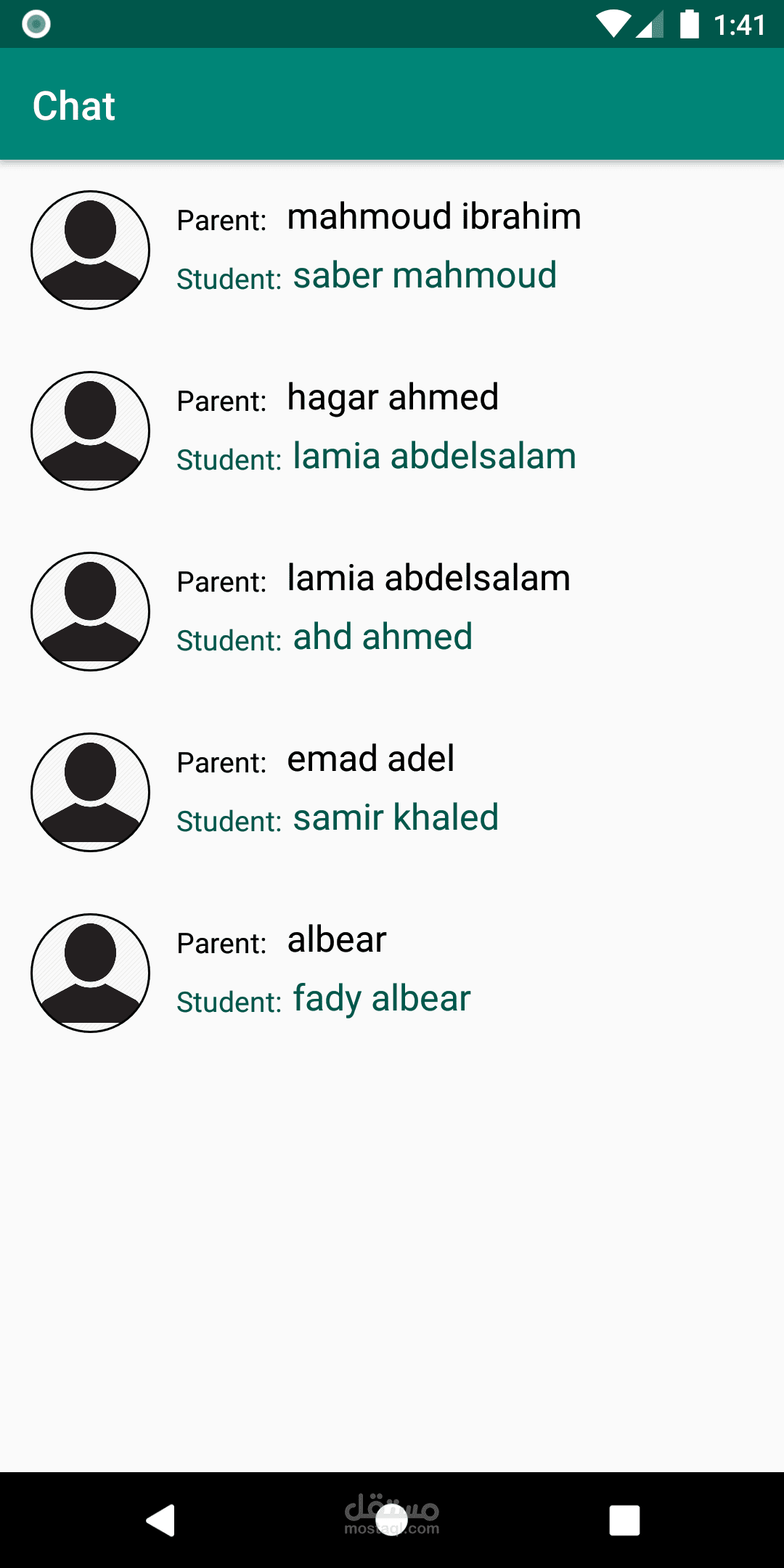Tap the Chat title in header

click(74, 106)
